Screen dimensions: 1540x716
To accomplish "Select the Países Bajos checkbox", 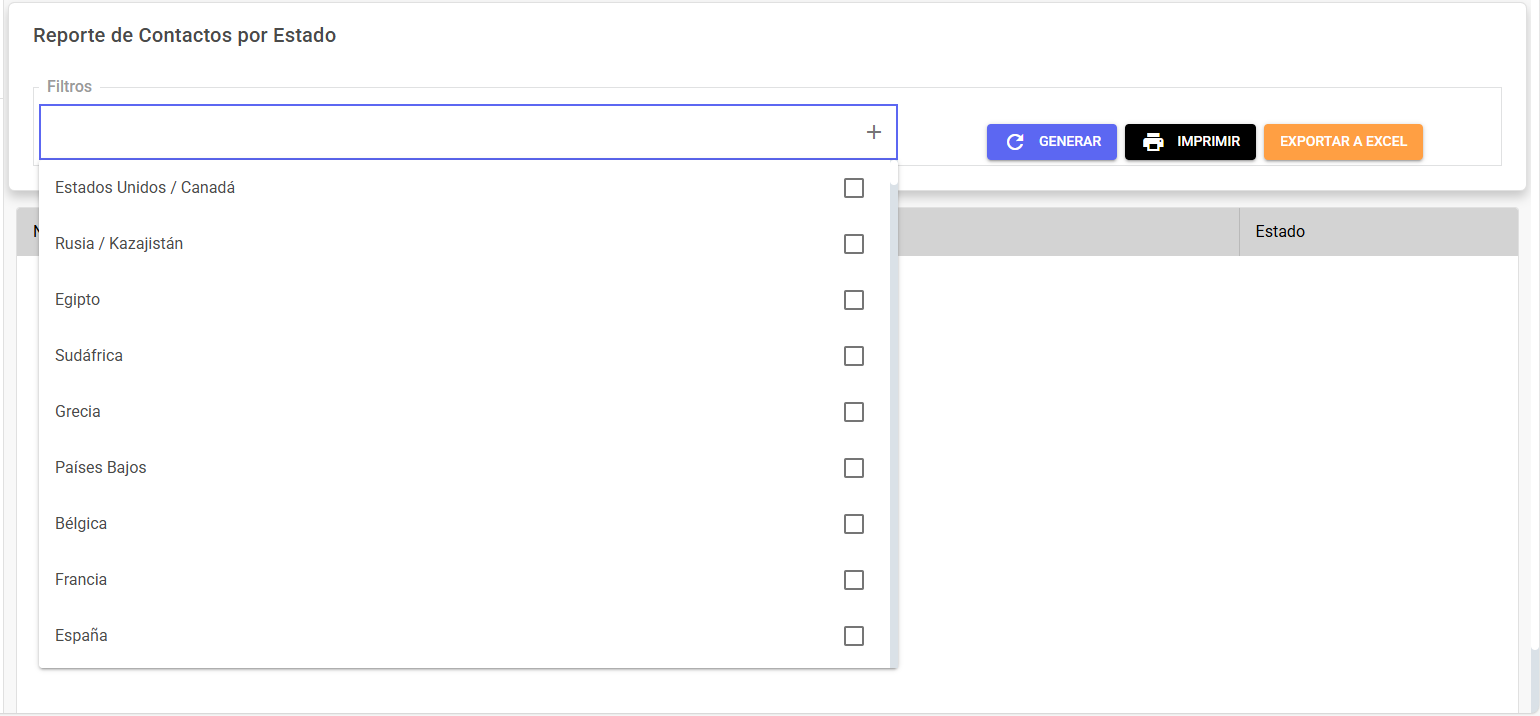I will 854,468.
